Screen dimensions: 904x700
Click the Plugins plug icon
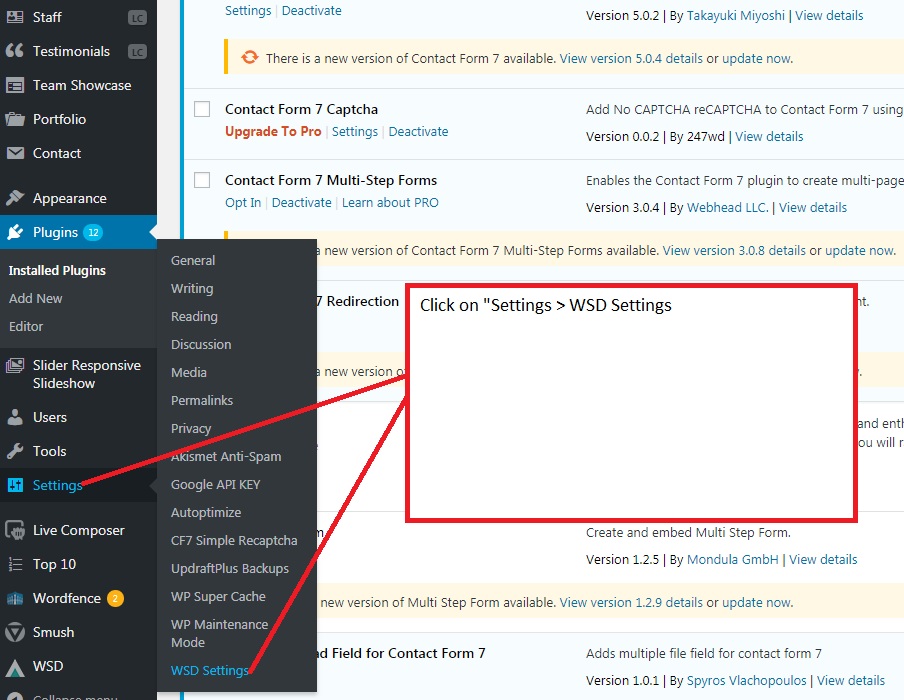(14, 232)
